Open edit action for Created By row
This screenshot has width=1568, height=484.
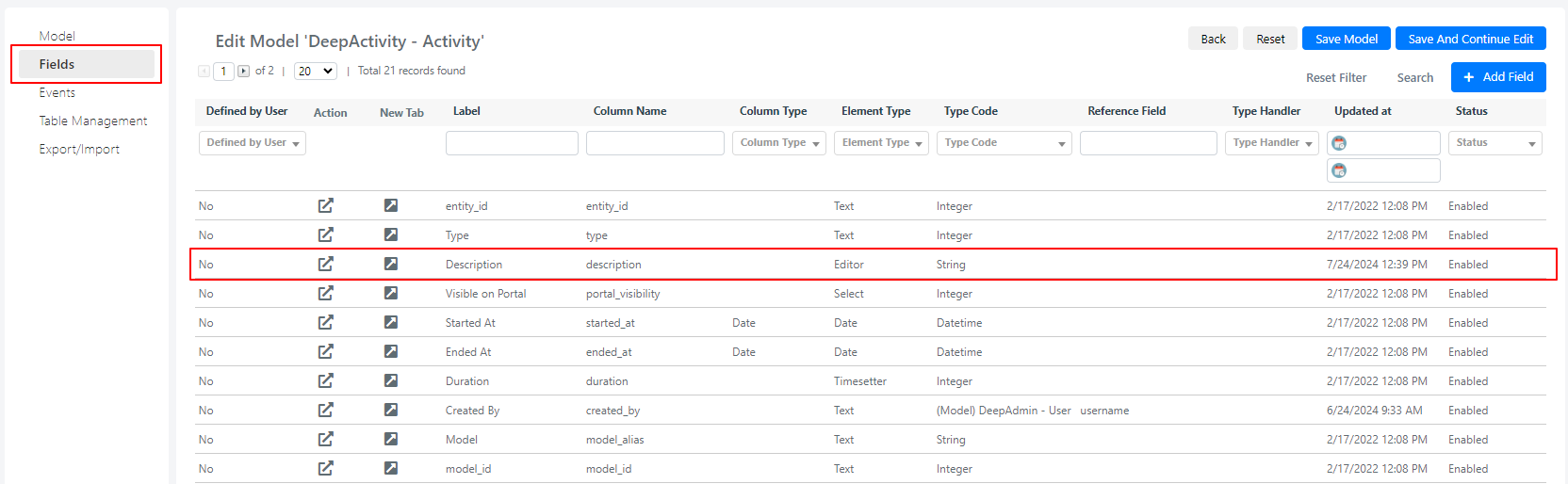click(x=326, y=410)
